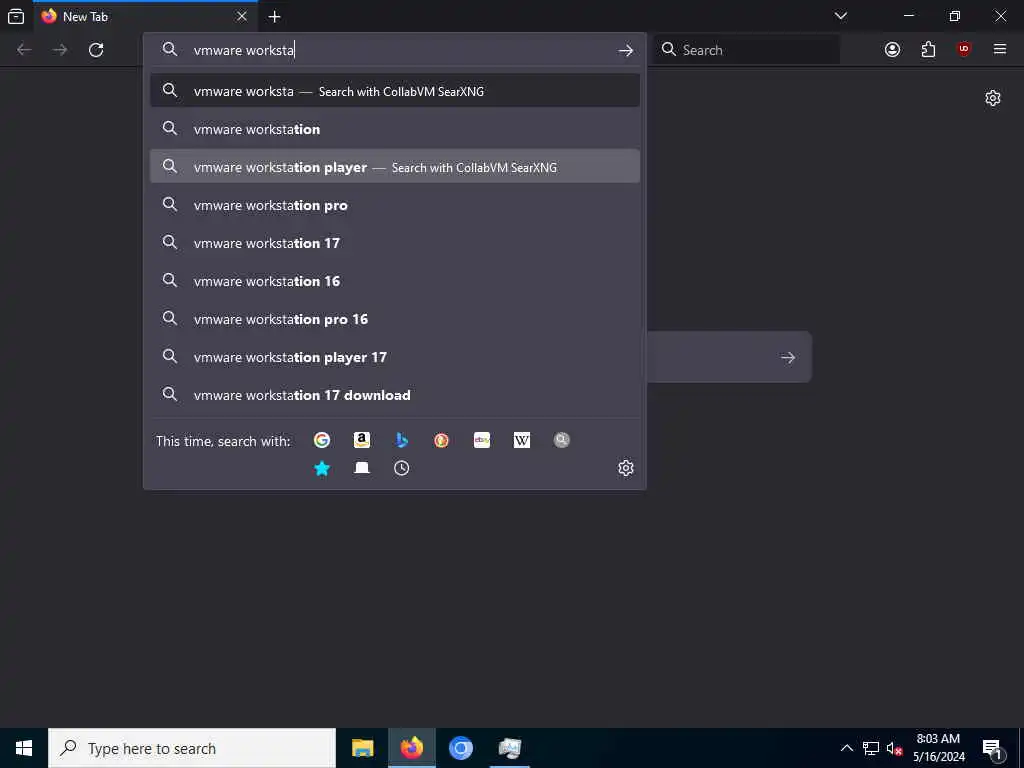
Task: Search history using the clock icon
Action: pyautogui.click(x=402, y=468)
